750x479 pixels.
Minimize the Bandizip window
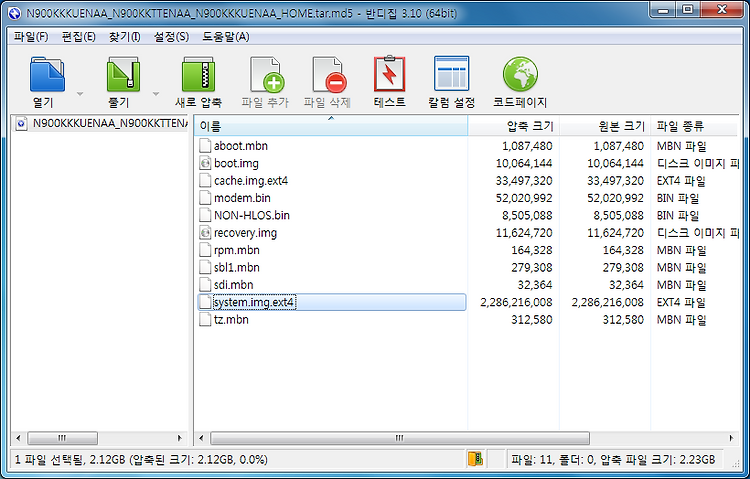[x=664, y=10]
